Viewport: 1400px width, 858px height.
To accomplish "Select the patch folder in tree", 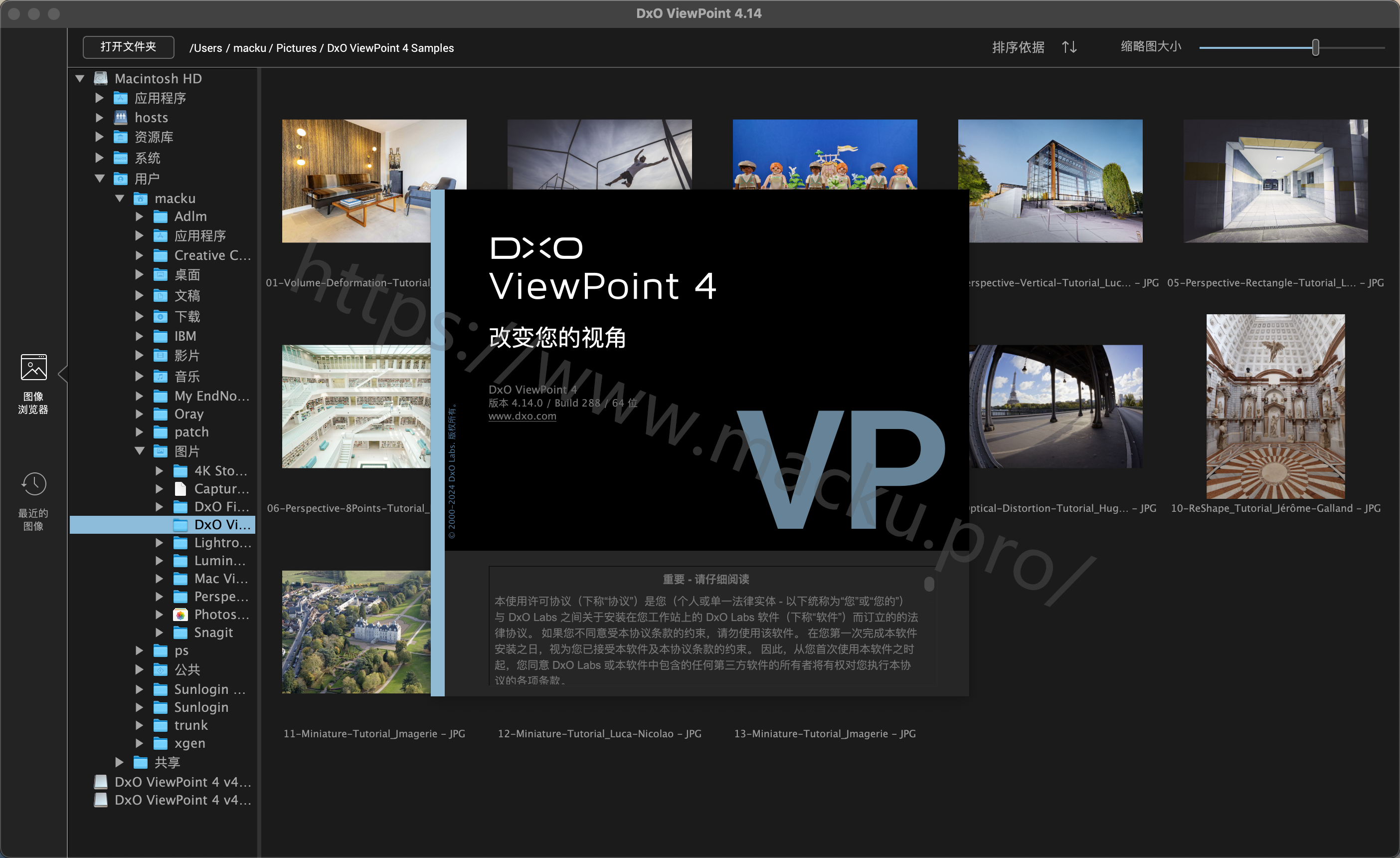I will pos(191,432).
